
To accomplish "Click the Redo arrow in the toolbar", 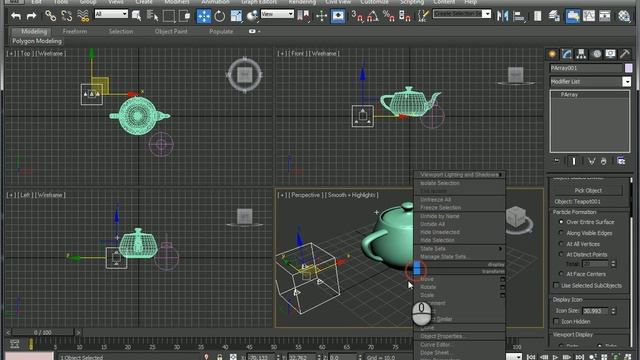I will (x=31, y=16).
